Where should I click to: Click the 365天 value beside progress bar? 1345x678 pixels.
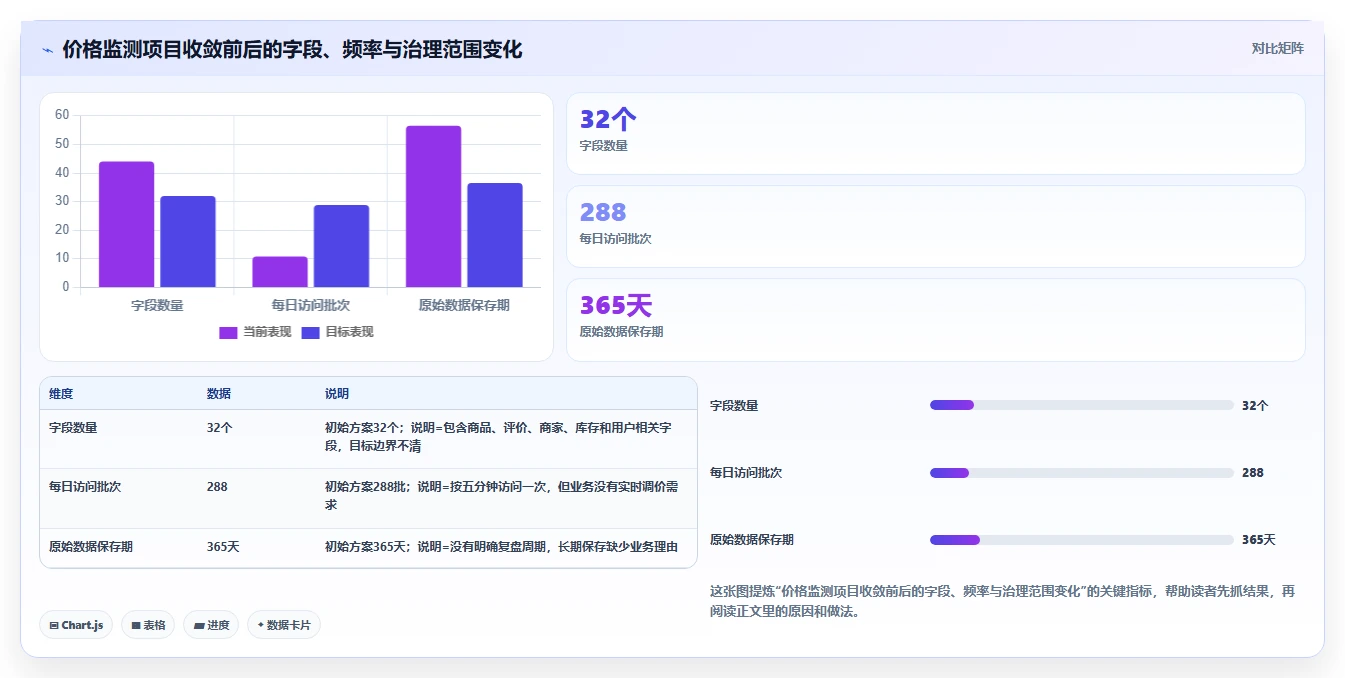pos(1259,539)
